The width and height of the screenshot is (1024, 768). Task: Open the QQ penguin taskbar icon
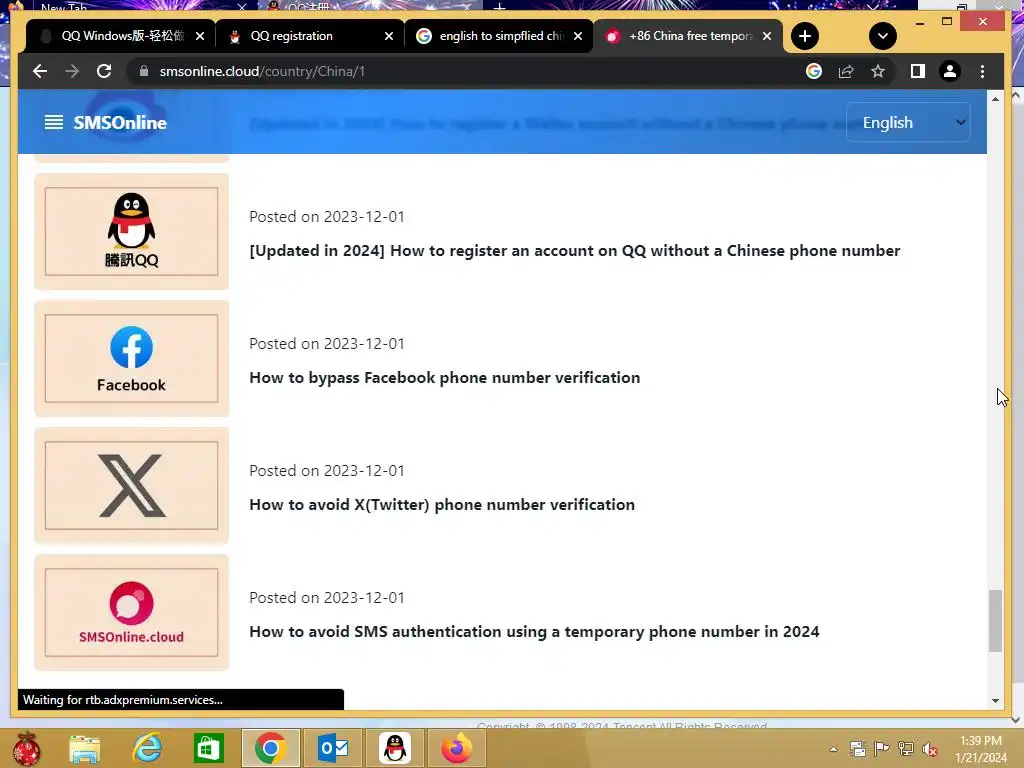point(395,748)
